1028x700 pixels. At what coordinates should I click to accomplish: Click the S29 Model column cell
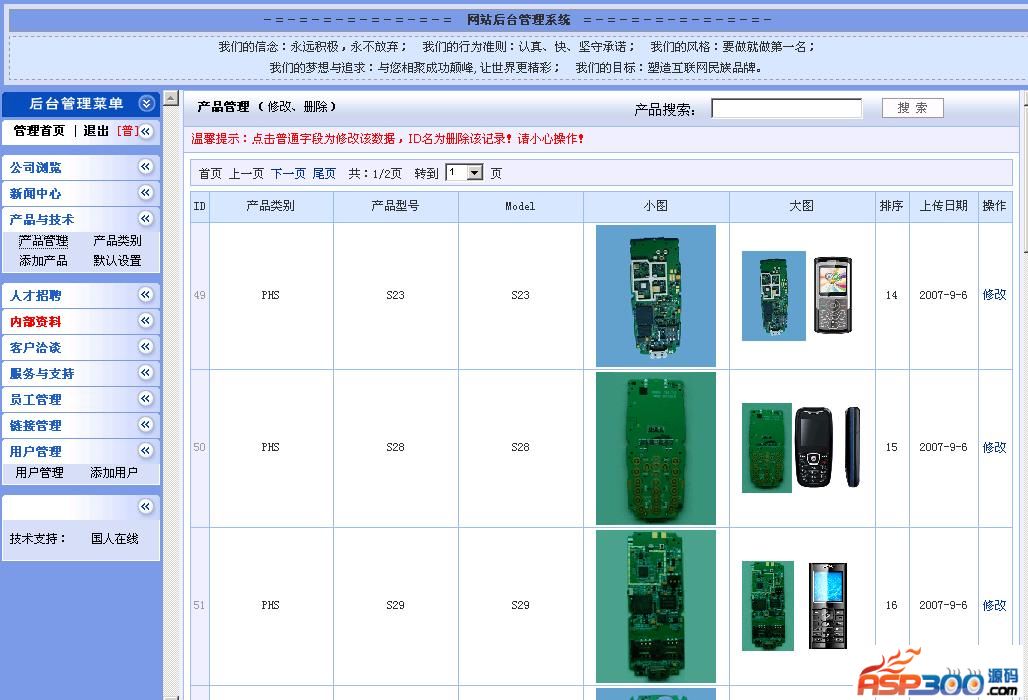[521, 606]
